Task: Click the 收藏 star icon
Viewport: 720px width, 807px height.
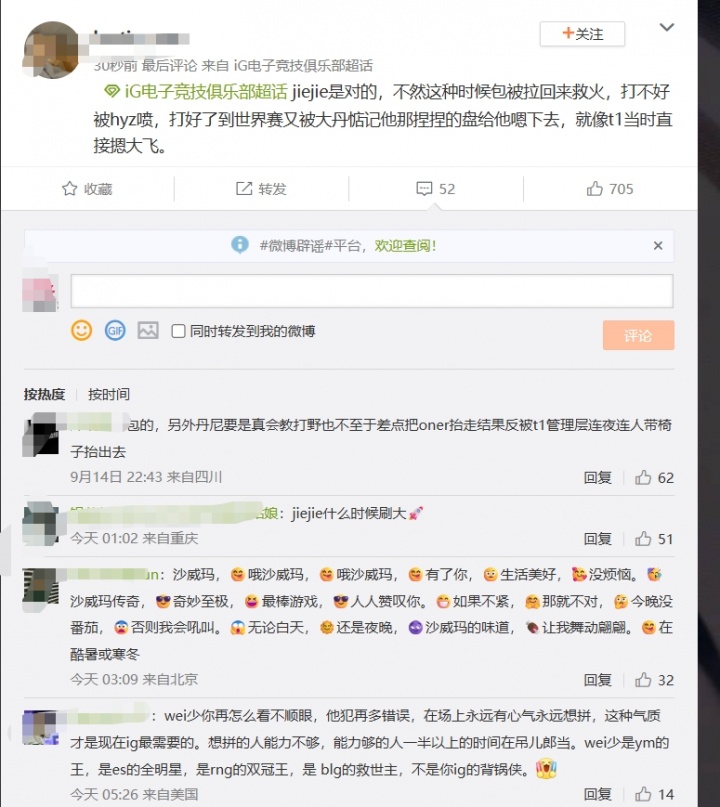Action: coord(69,189)
